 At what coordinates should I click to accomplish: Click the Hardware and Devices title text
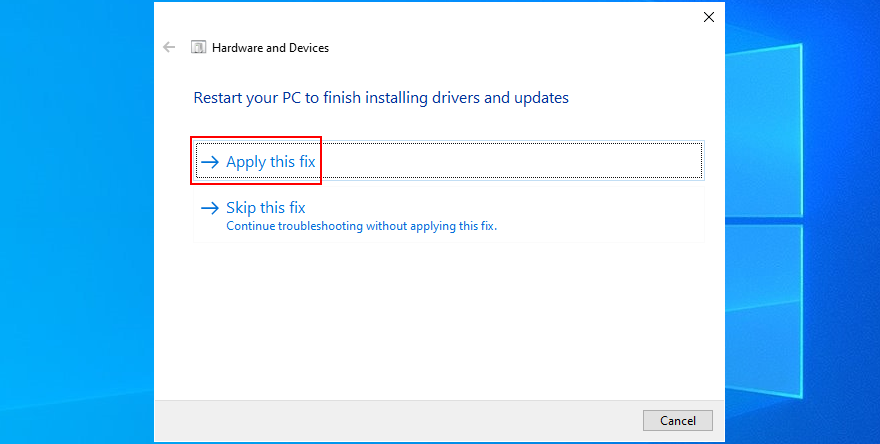pos(270,47)
